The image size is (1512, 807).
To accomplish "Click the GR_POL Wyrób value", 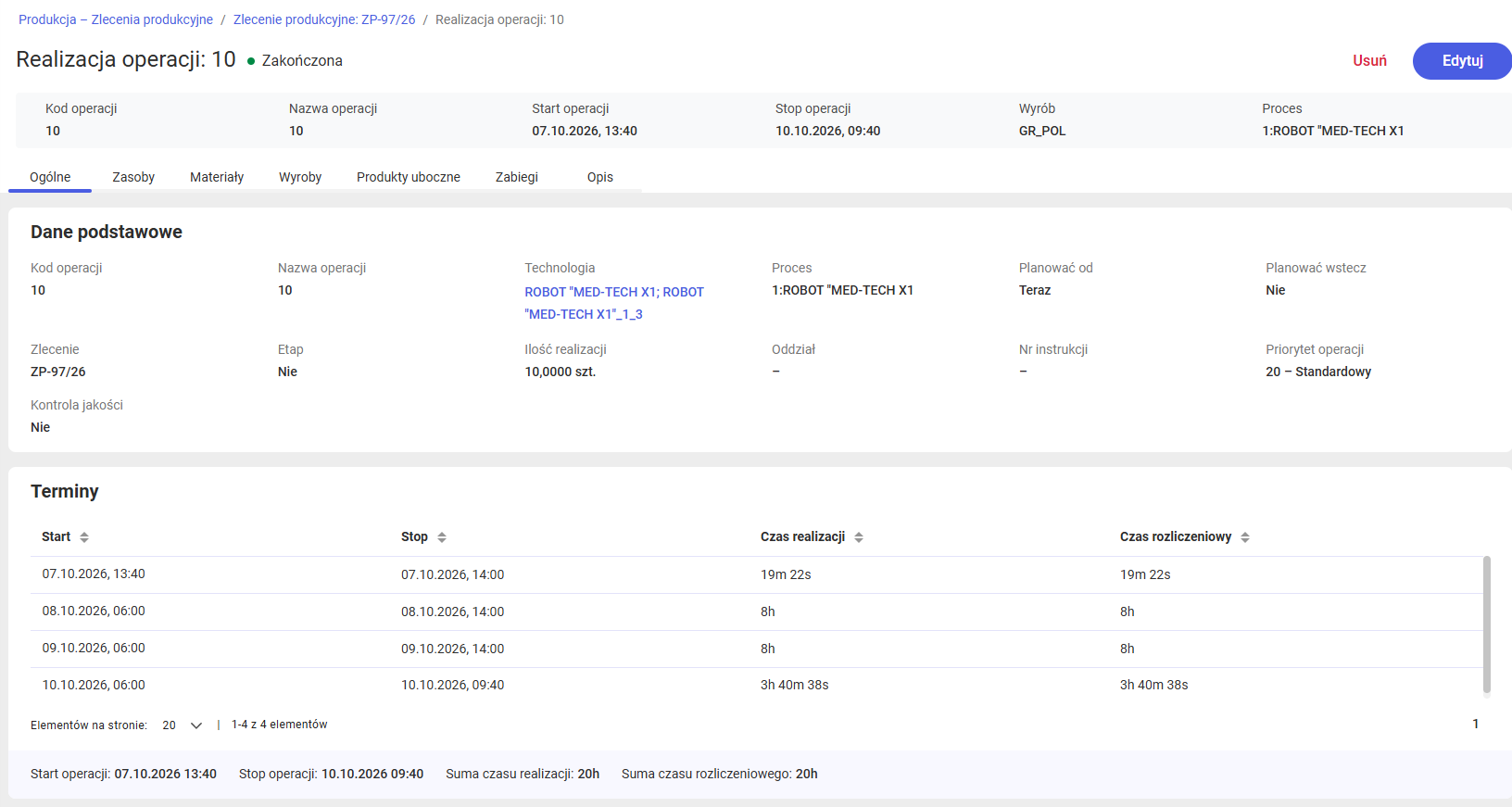I will pos(1042,132).
